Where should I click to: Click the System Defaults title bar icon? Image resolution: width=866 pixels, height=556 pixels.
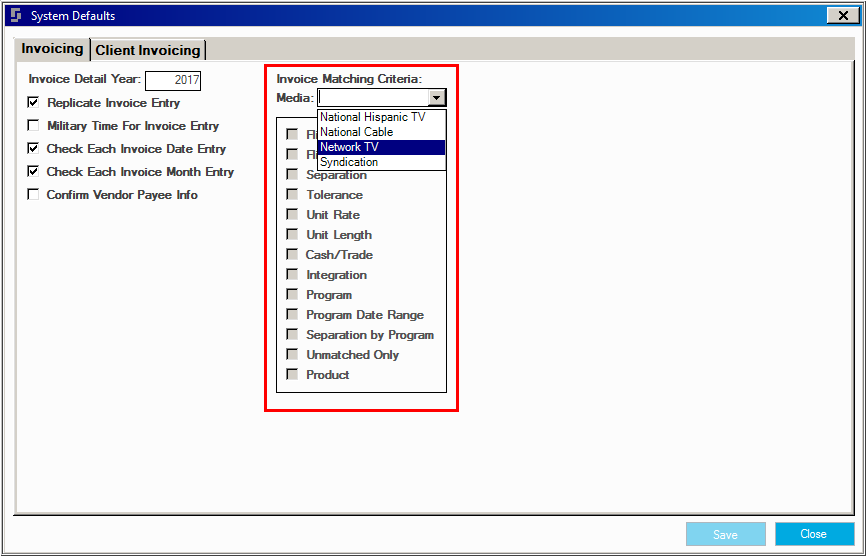pos(16,15)
